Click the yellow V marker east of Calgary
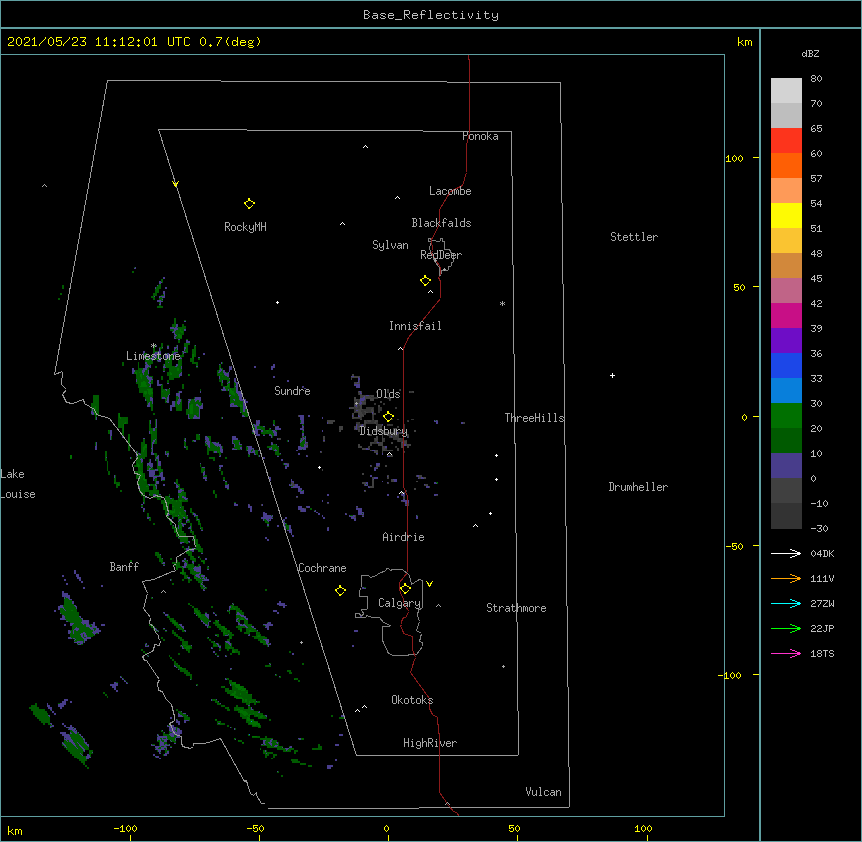 point(429,584)
